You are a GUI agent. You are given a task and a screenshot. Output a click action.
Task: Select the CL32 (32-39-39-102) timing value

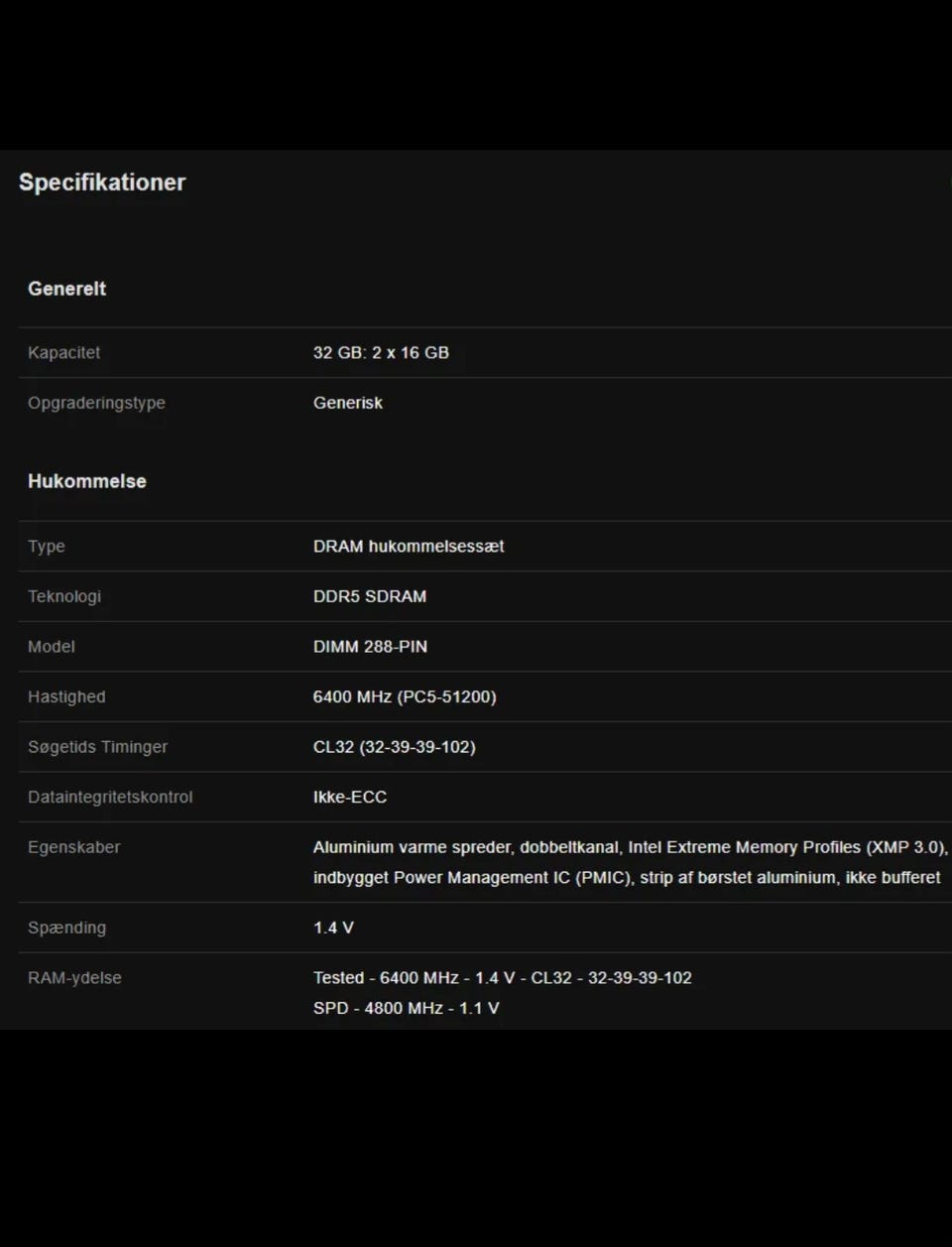point(394,747)
